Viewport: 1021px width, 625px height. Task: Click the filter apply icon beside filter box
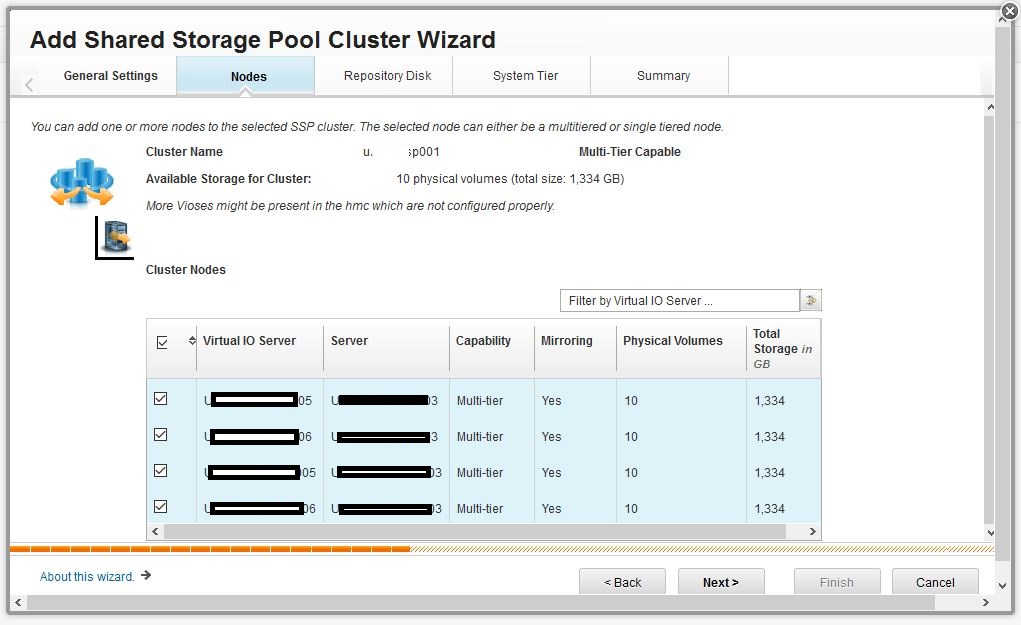tap(811, 301)
